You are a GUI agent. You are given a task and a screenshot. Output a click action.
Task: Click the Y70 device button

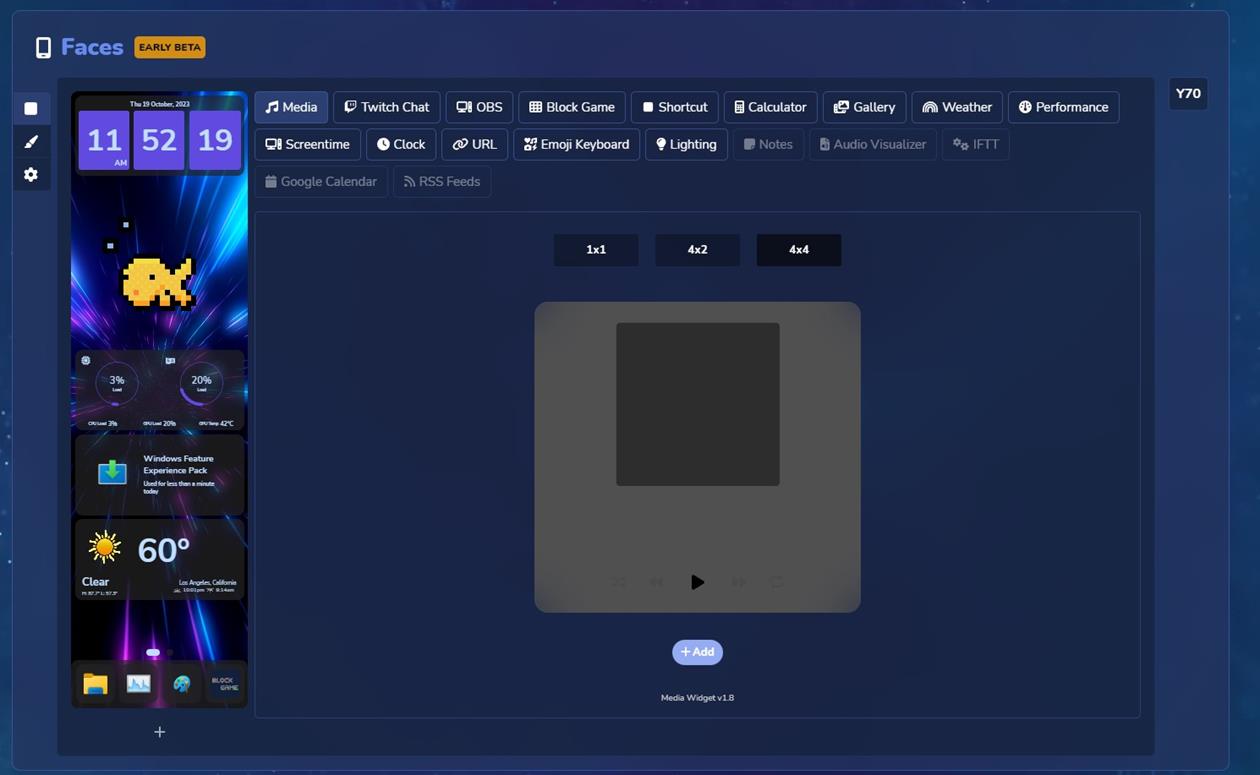[x=1188, y=94]
